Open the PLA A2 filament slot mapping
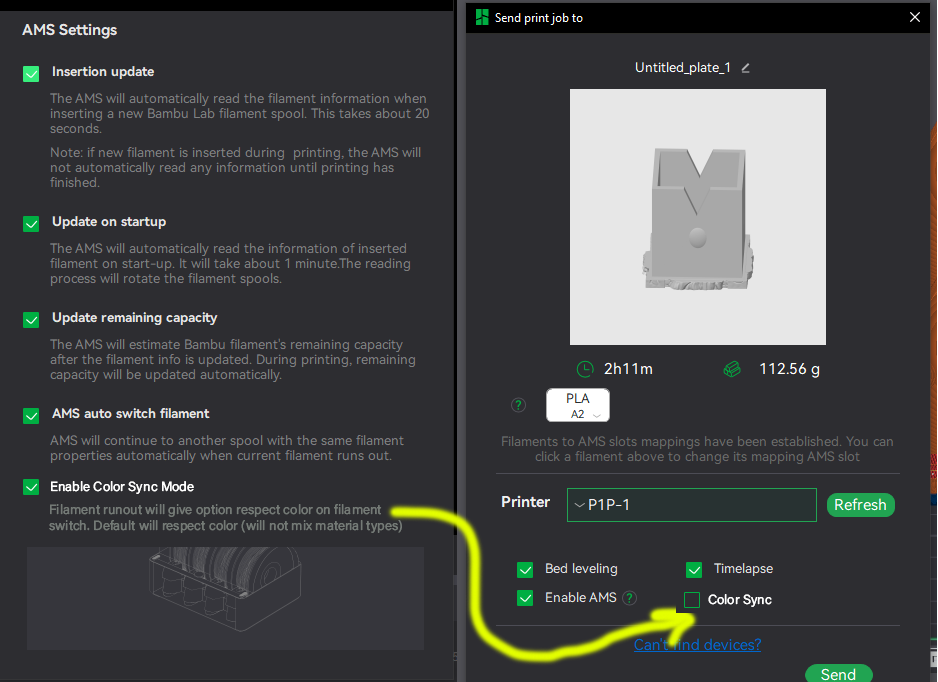This screenshot has width=938, height=682. [578, 405]
